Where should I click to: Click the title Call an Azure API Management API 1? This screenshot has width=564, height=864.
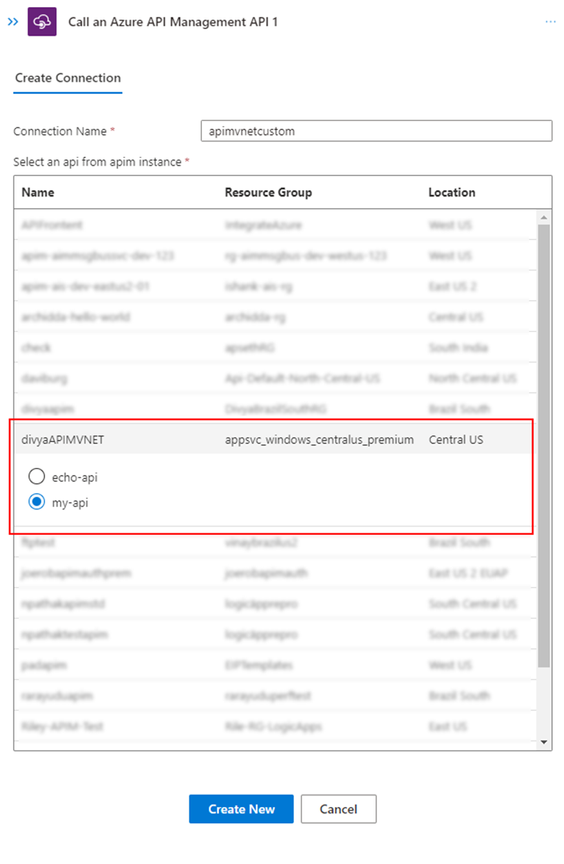point(173,22)
